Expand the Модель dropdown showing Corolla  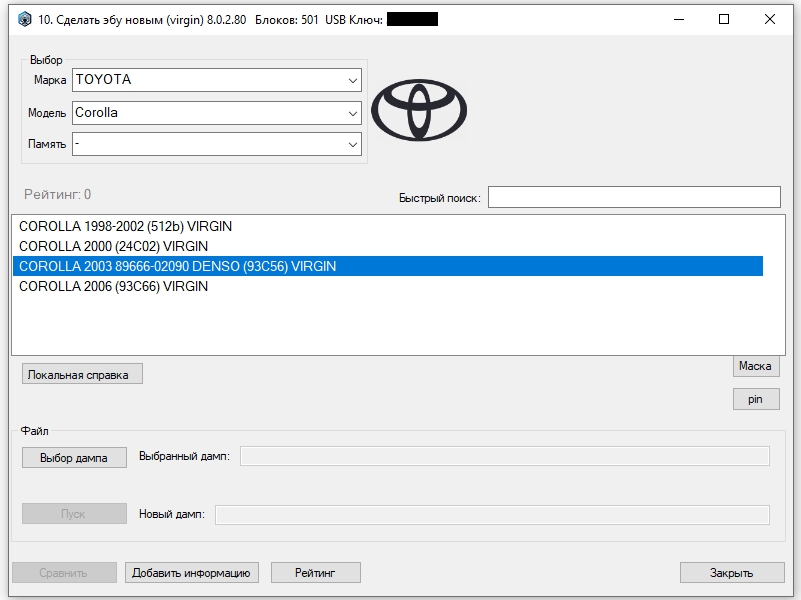tap(217, 113)
